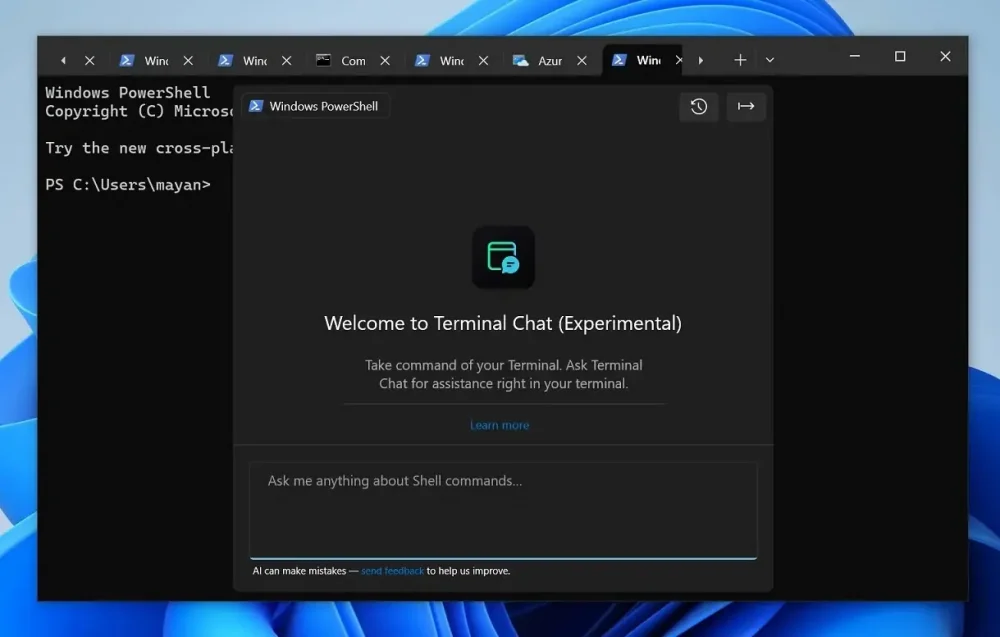This screenshot has height=637, width=1000.
Task: Add a new tab with the plus icon
Action: click(740, 60)
